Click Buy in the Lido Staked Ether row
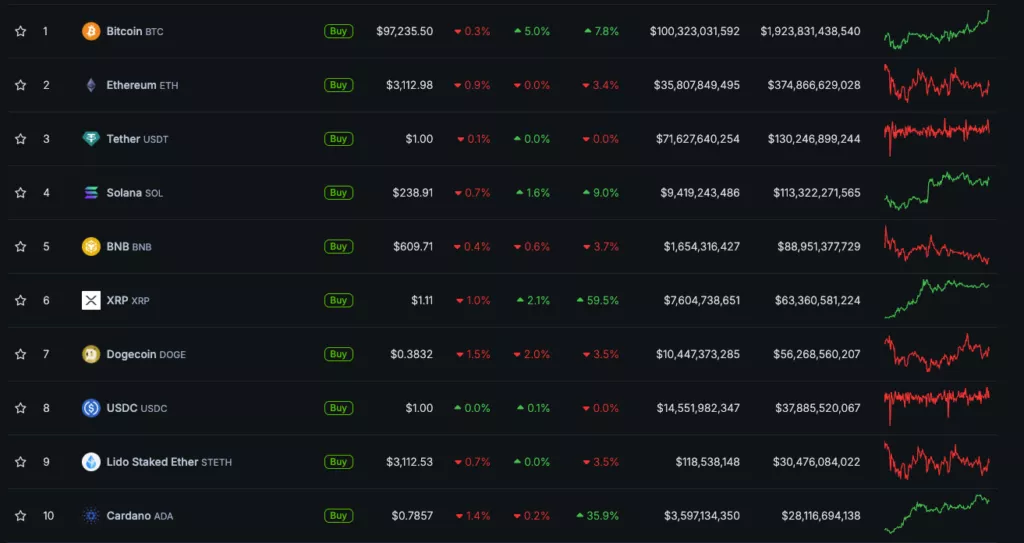The image size is (1024, 543). point(338,462)
